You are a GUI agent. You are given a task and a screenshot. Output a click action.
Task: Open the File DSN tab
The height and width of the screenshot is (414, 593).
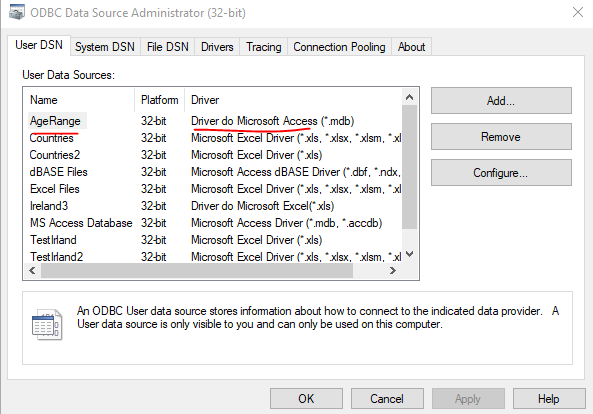(x=168, y=47)
